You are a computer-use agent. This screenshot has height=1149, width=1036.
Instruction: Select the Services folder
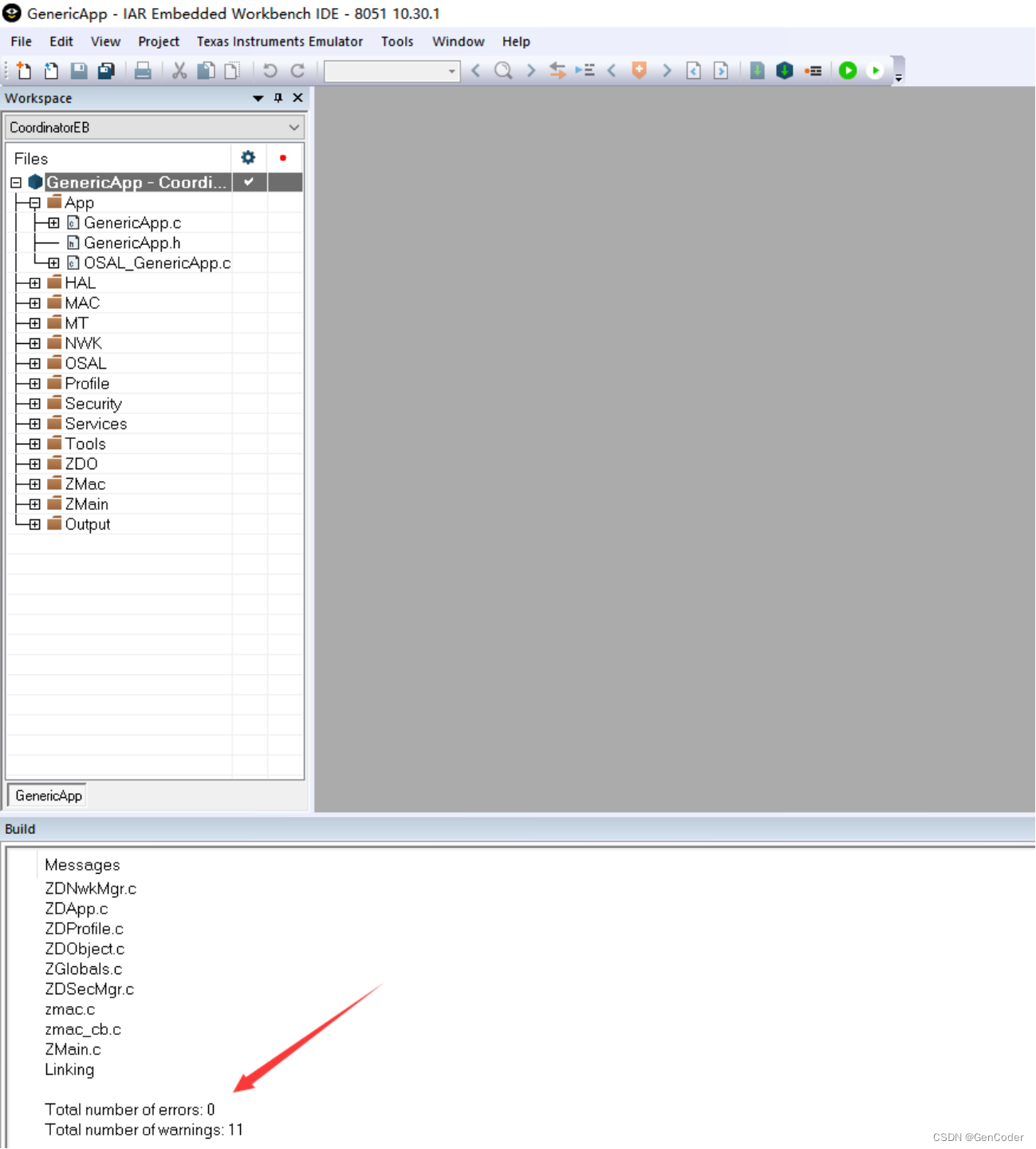(x=96, y=424)
